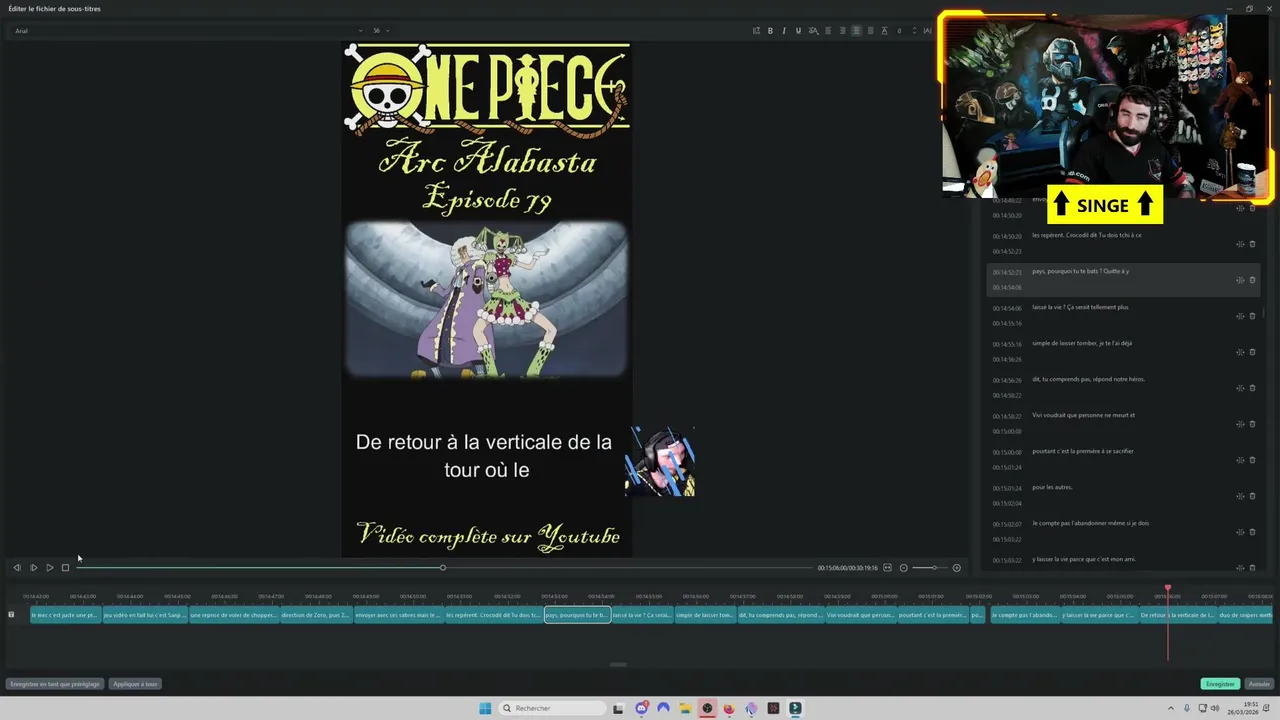Select subtitle row 'simple de laisser tomber, je te l'ai déjà'

point(1122,352)
